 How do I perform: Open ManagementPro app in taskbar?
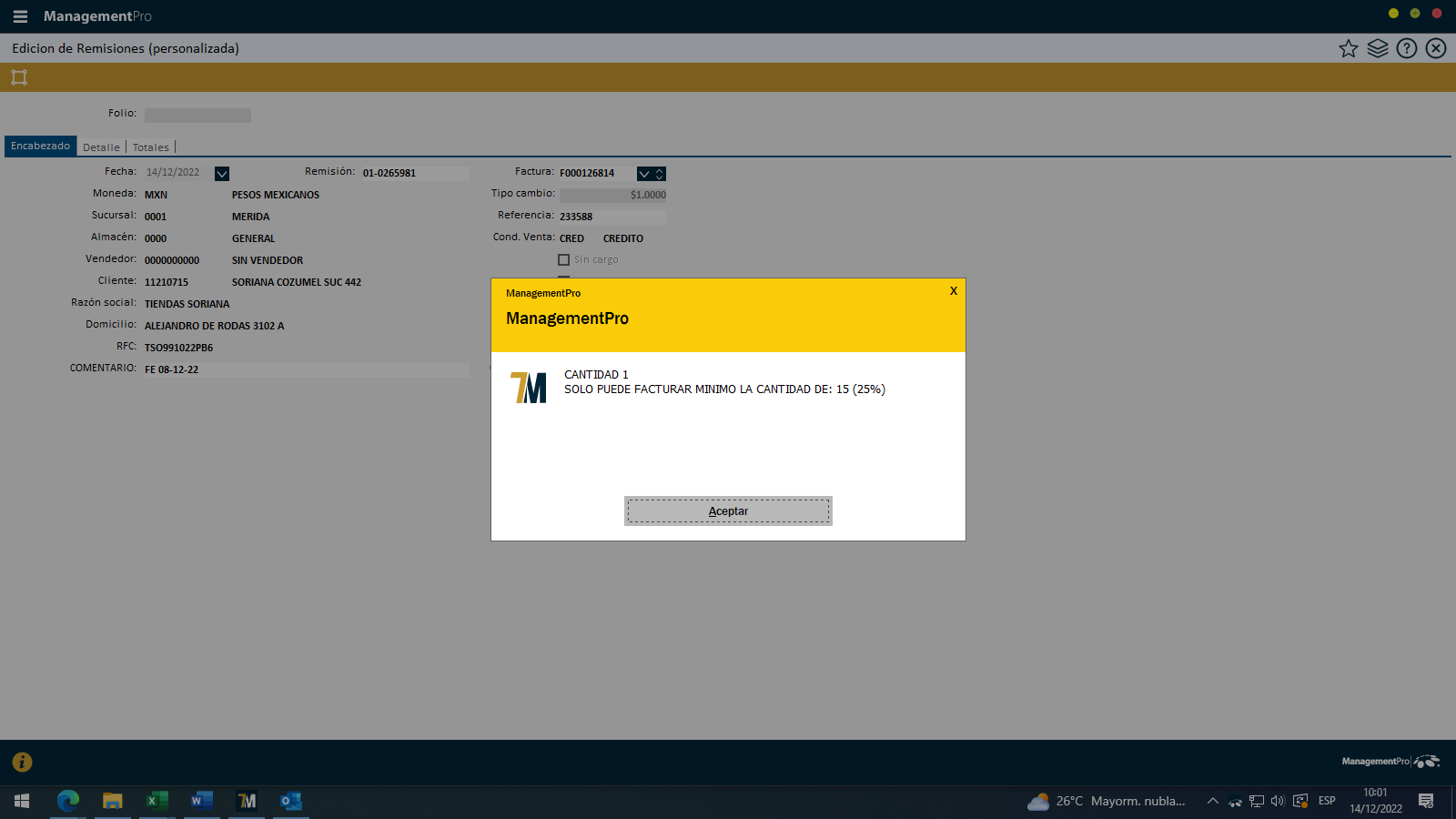coord(247,801)
